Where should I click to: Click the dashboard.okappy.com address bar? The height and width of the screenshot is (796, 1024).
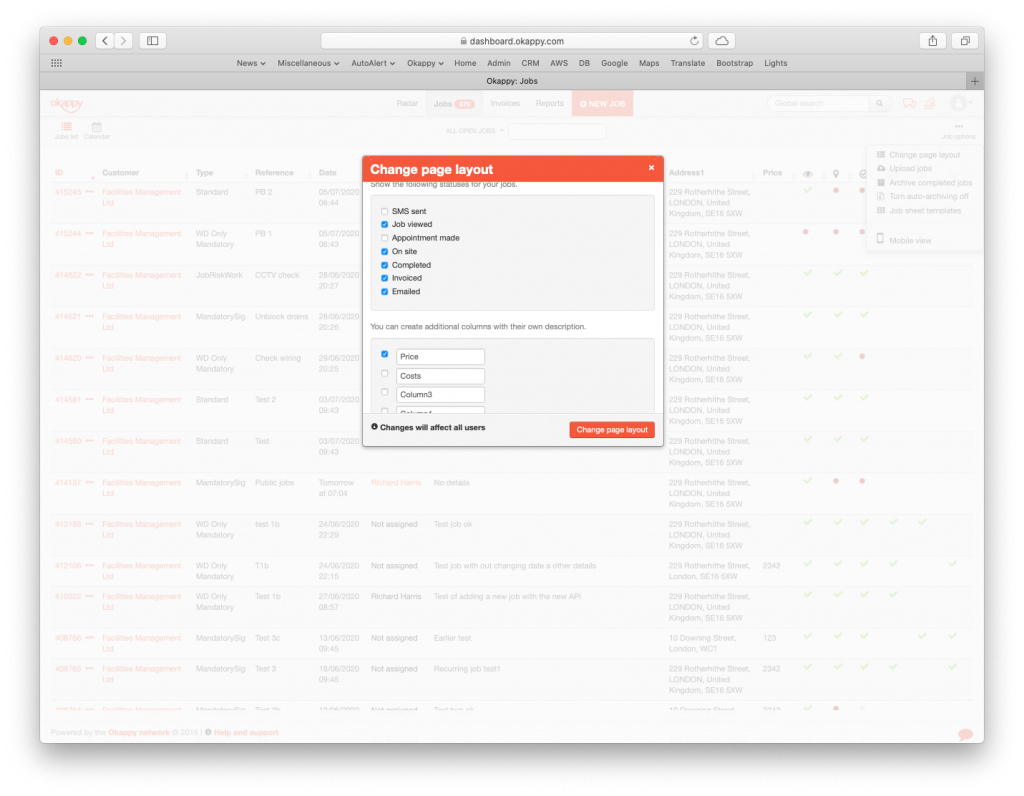[512, 40]
